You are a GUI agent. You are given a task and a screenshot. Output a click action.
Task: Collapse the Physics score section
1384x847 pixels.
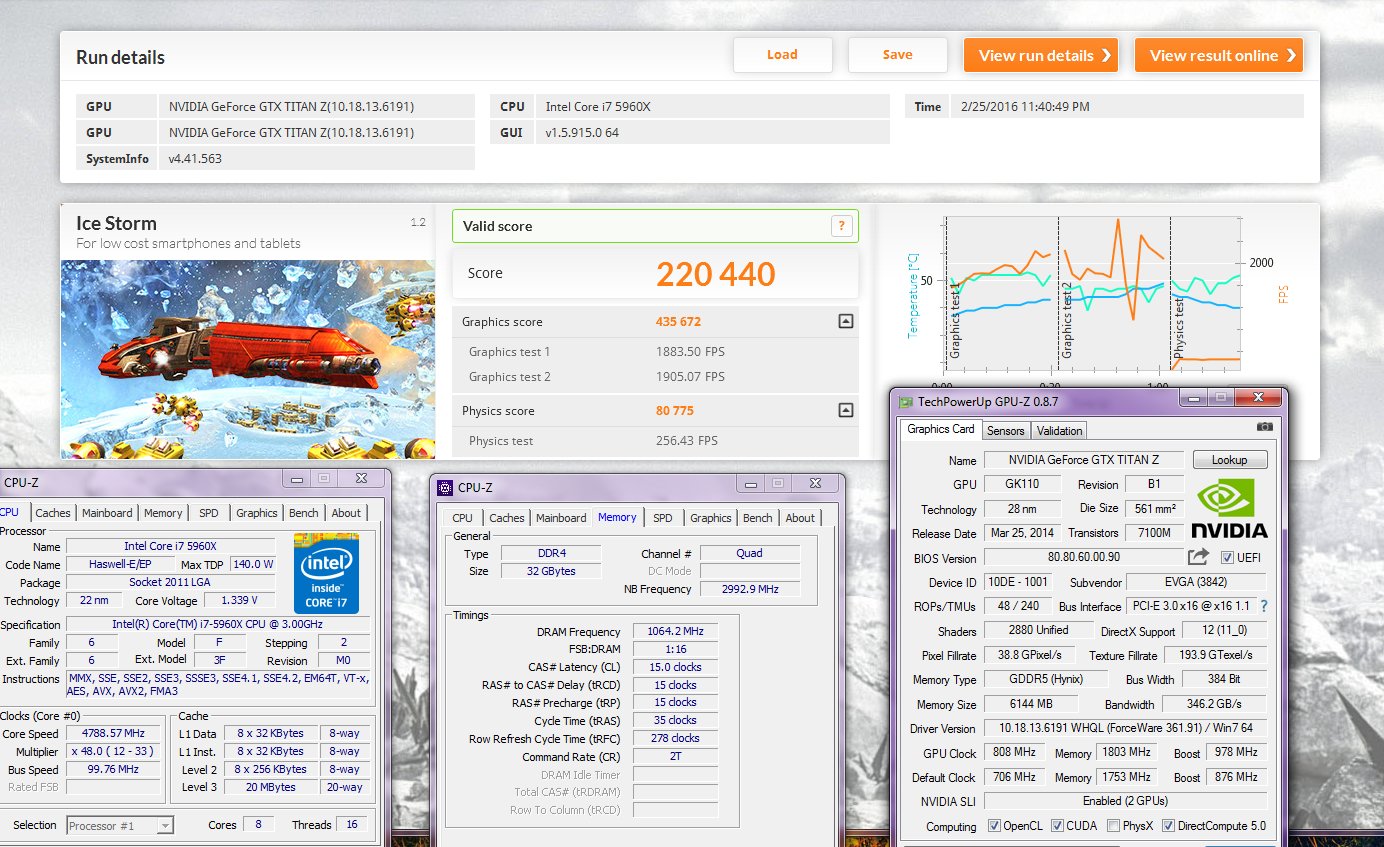(846, 410)
